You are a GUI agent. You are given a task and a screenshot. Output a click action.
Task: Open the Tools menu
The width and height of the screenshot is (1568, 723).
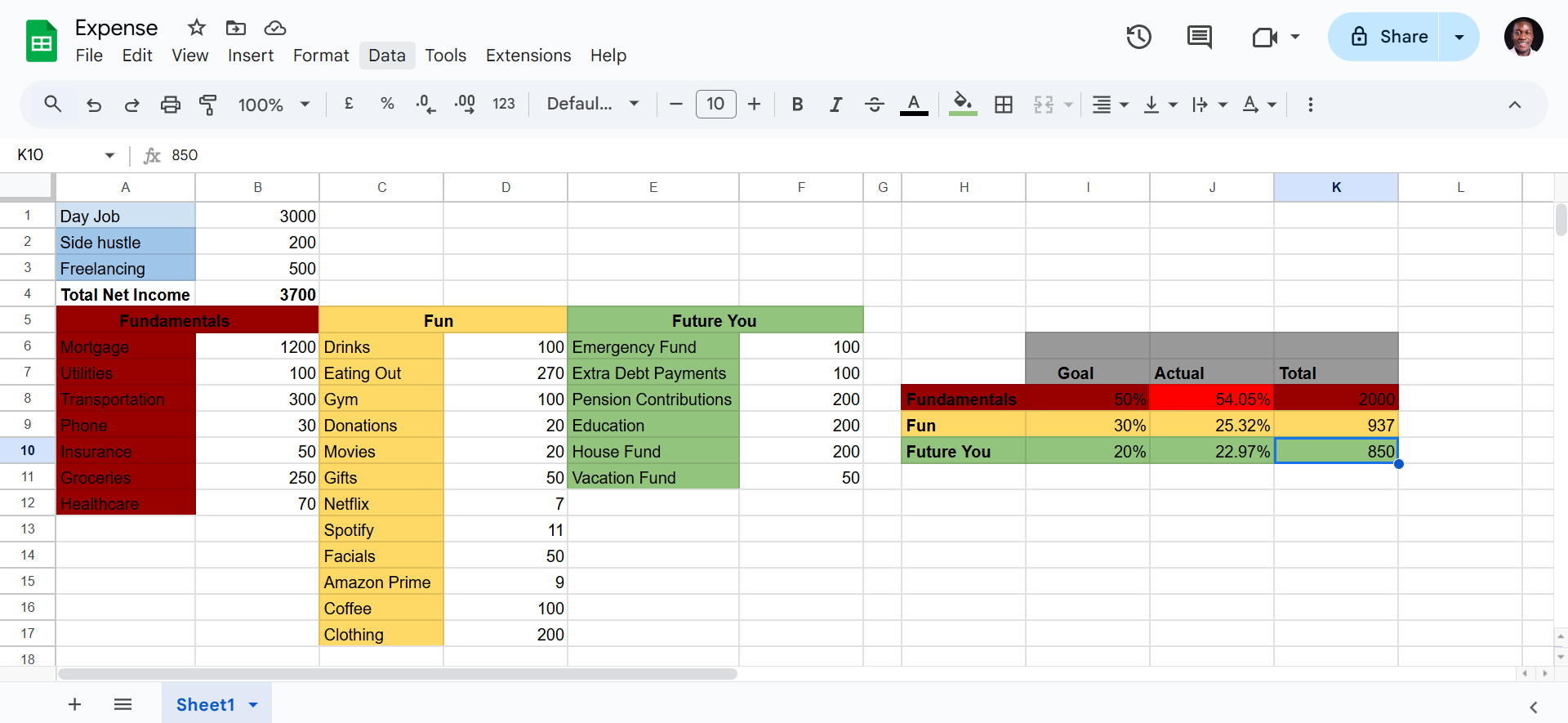(x=445, y=56)
